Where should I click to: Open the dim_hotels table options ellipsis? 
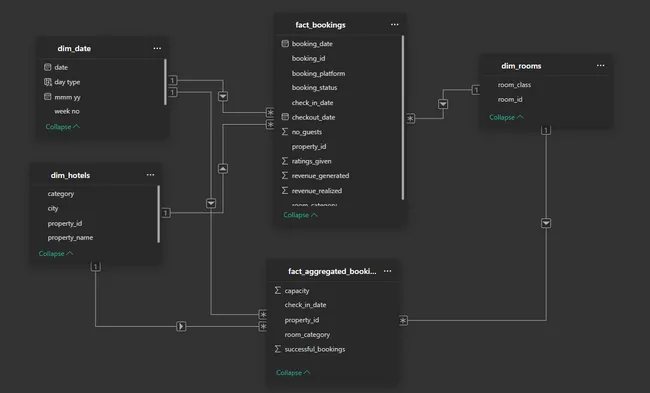150,175
